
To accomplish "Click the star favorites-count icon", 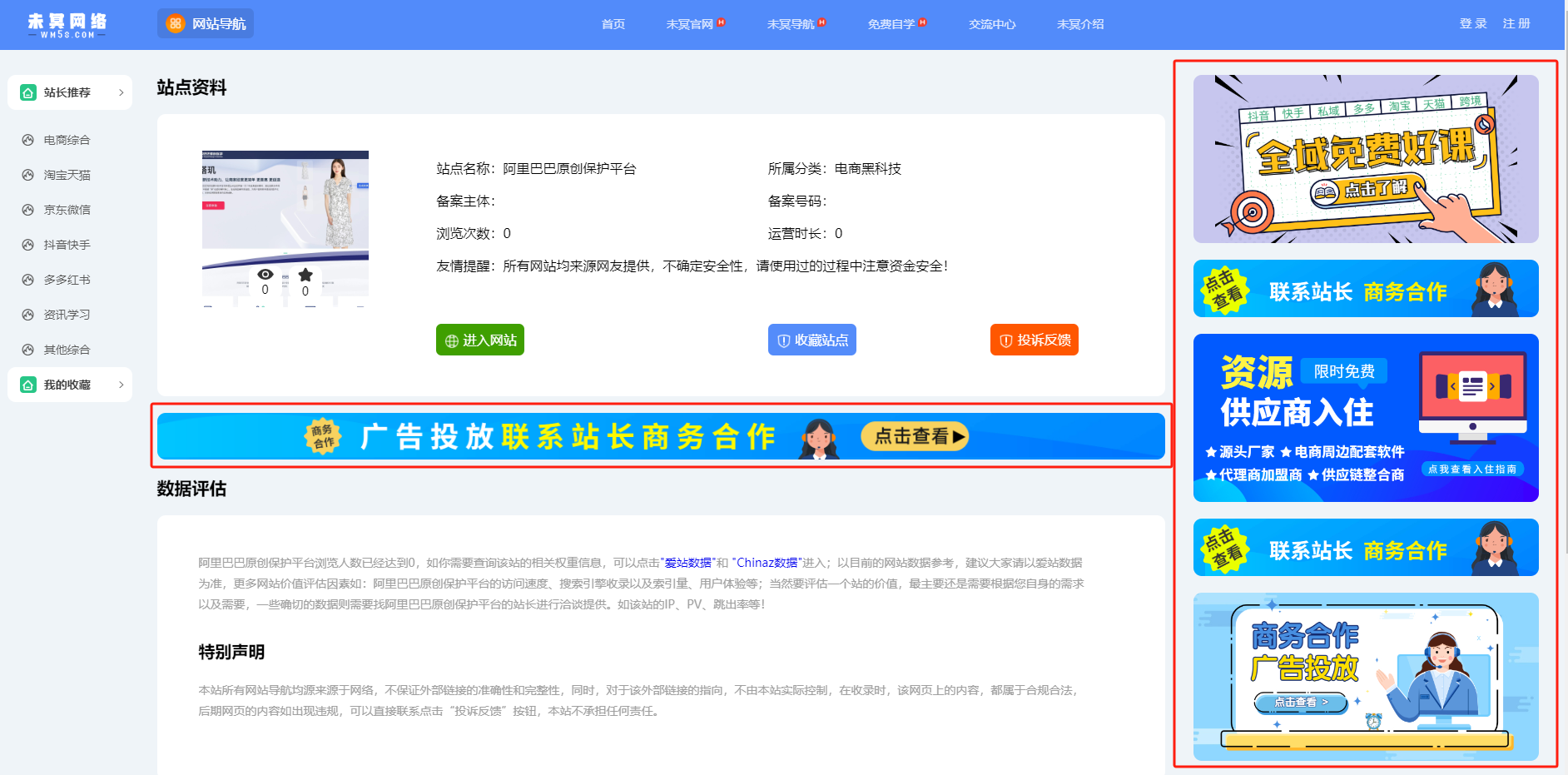I will tap(305, 275).
